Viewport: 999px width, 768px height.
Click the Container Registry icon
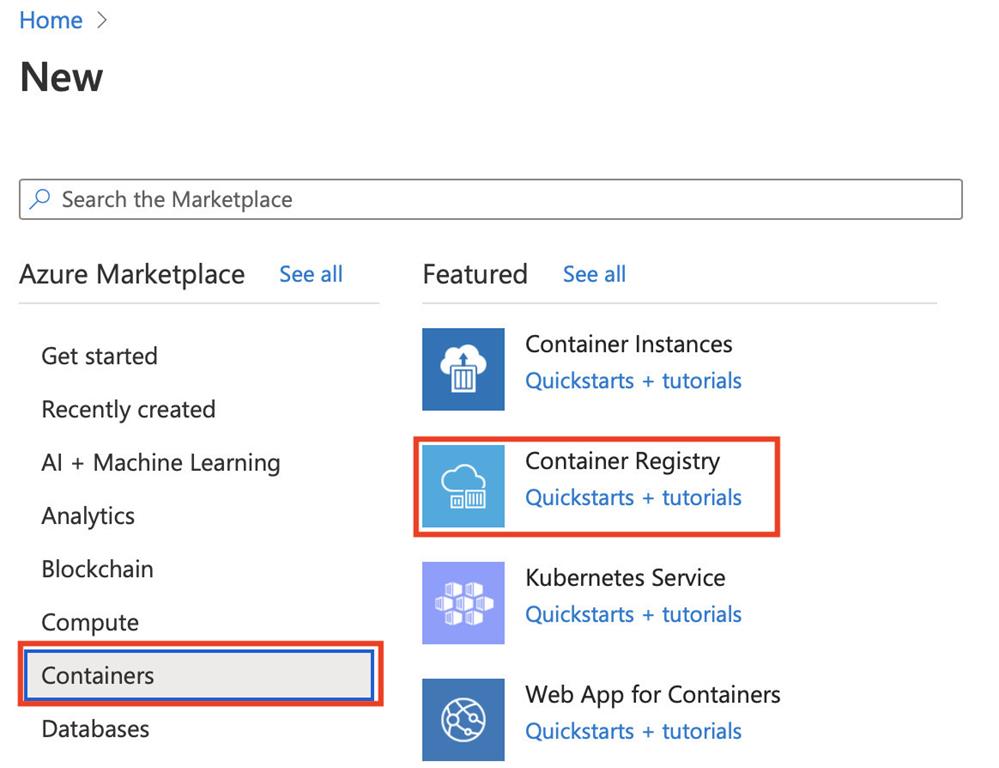[463, 486]
